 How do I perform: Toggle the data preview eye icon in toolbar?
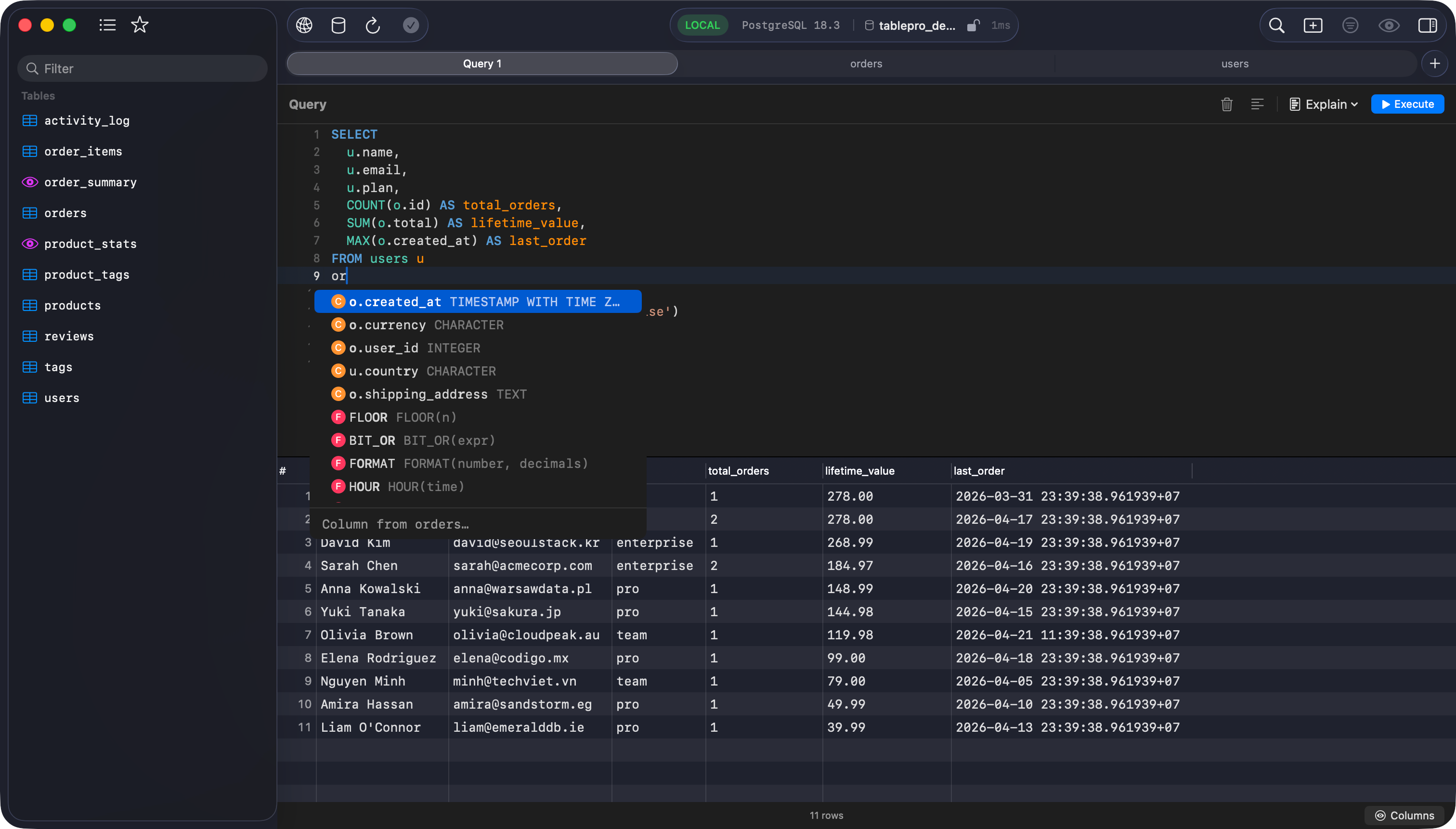coord(1388,26)
